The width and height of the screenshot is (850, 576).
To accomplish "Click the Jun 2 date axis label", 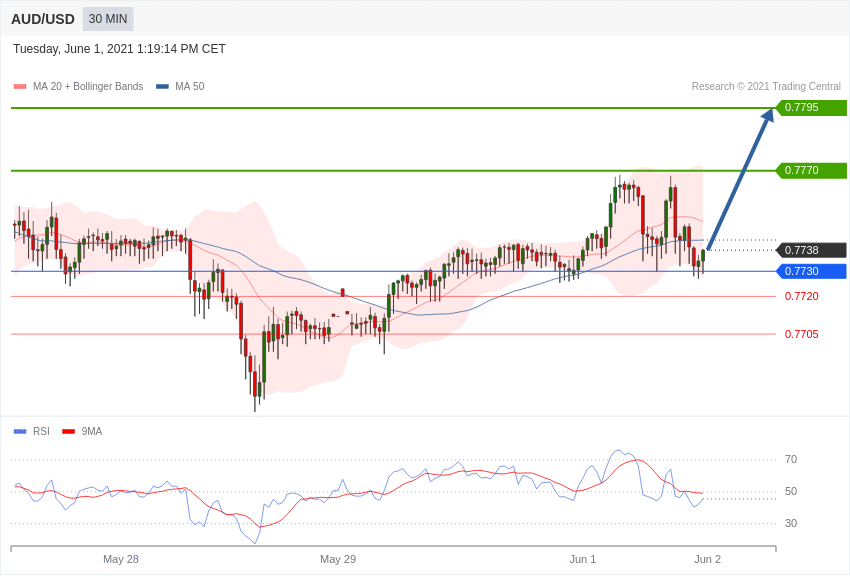I will pos(707,559).
